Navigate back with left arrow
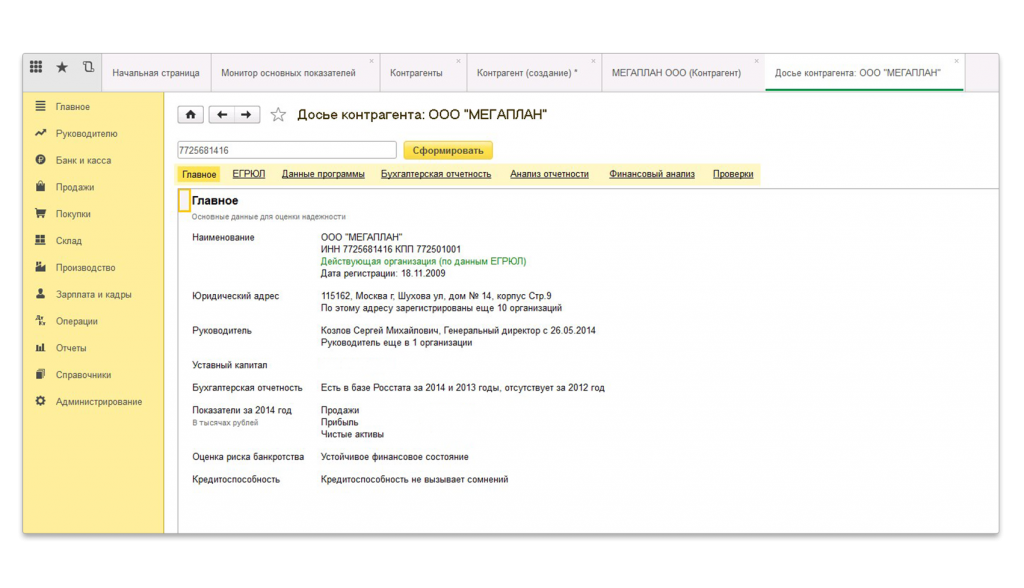The width and height of the screenshot is (1024, 588). (221, 114)
